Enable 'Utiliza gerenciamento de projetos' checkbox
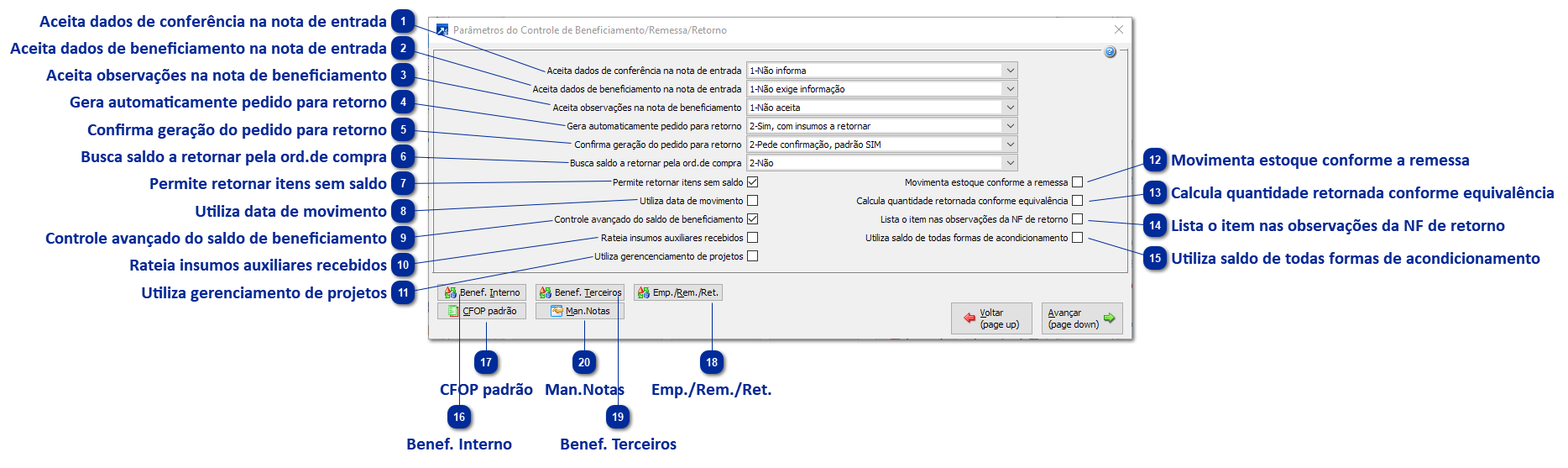This screenshot has height=468, width=1568. 753,256
